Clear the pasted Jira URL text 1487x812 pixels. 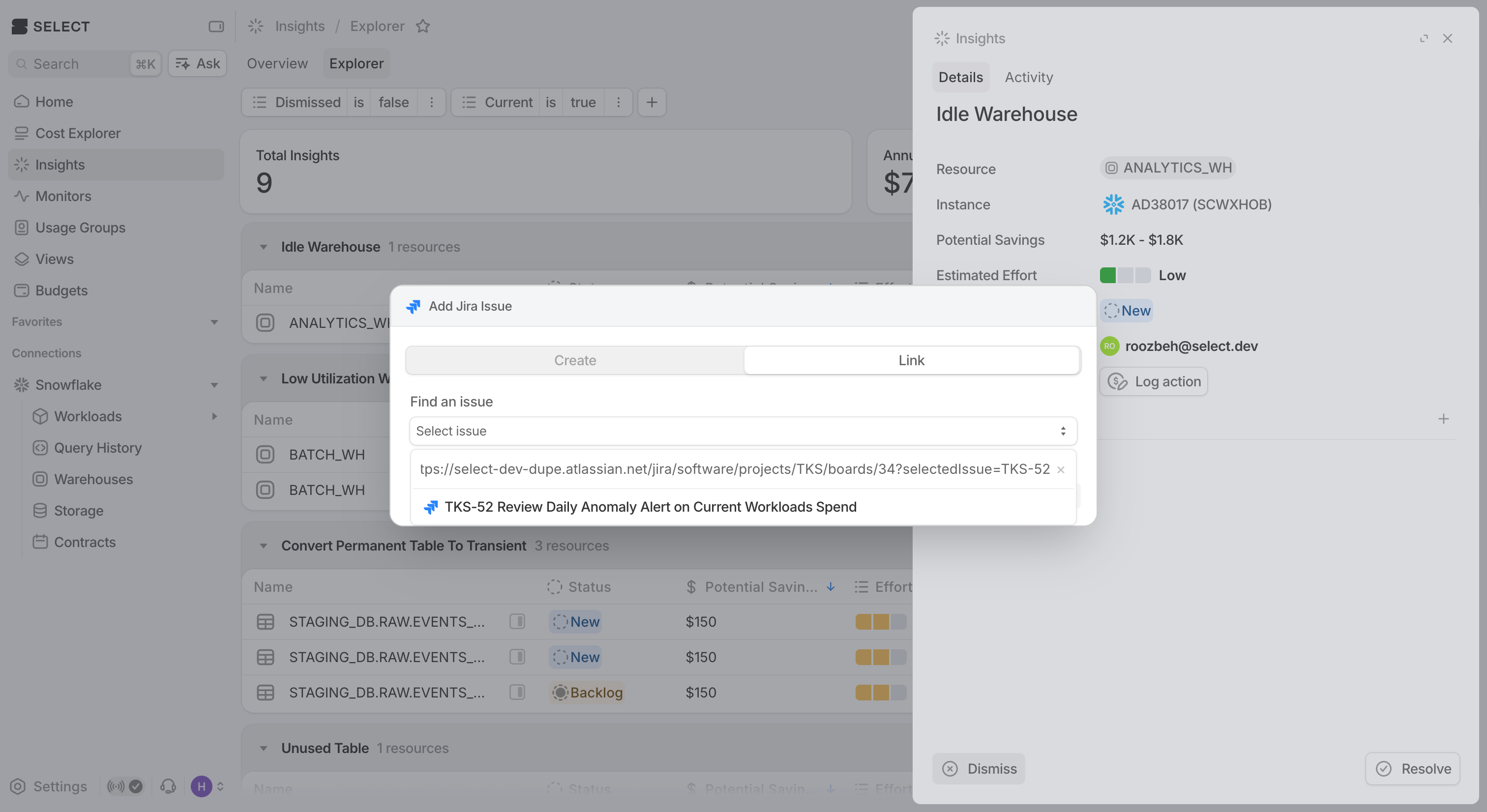[1060, 470]
